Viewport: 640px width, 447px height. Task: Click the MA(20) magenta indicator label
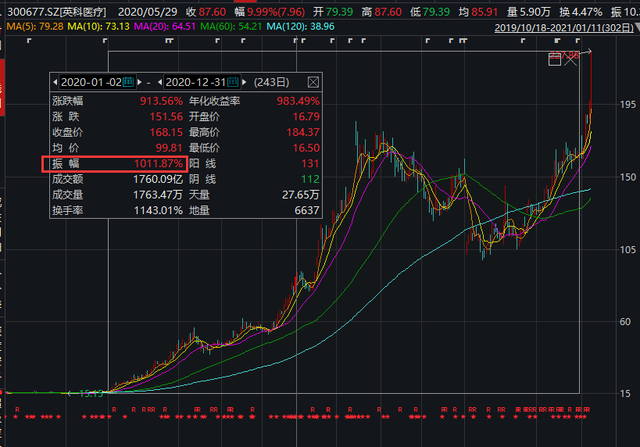click(x=165, y=27)
